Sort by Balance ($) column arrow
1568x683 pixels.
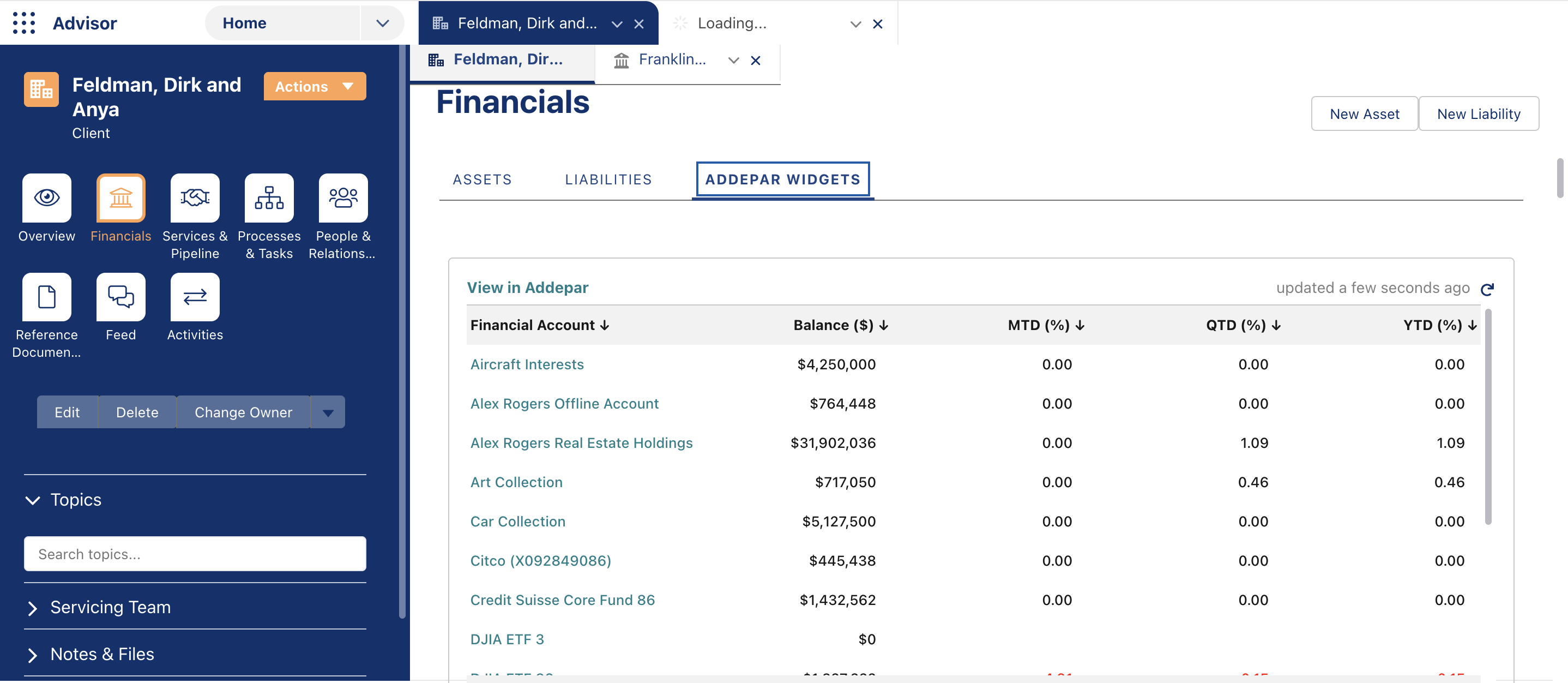[884, 325]
